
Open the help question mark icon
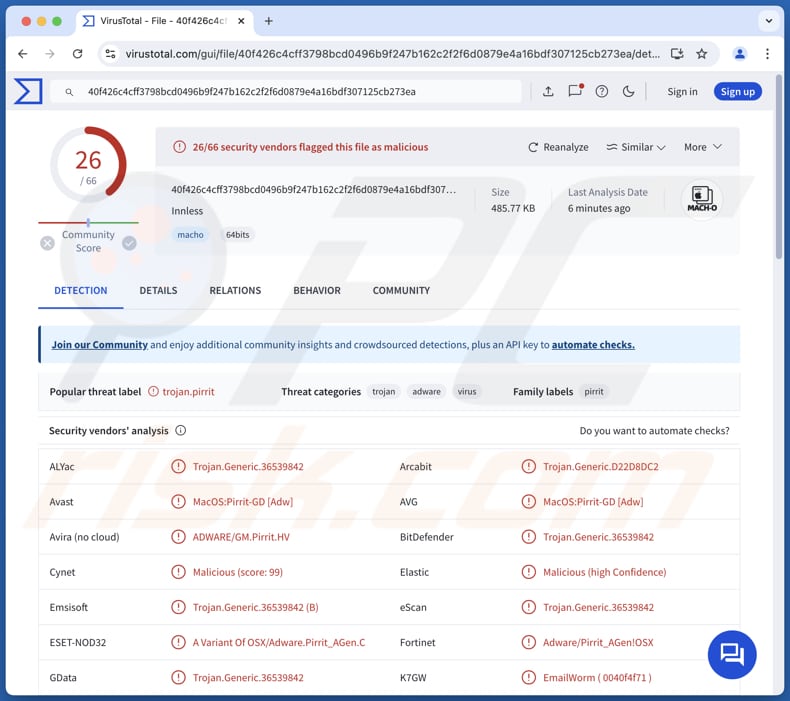click(x=602, y=91)
